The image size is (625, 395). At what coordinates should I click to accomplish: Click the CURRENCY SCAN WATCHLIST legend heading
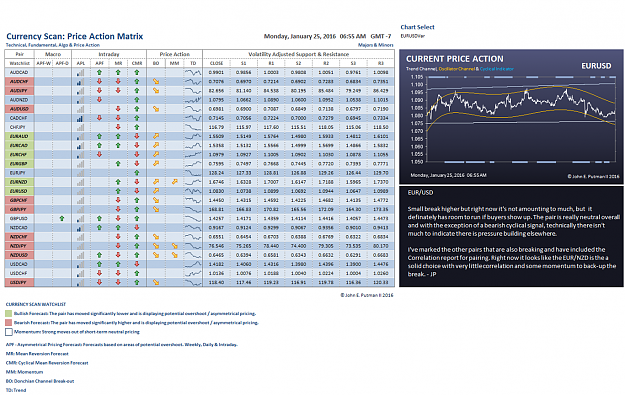pos(36,304)
